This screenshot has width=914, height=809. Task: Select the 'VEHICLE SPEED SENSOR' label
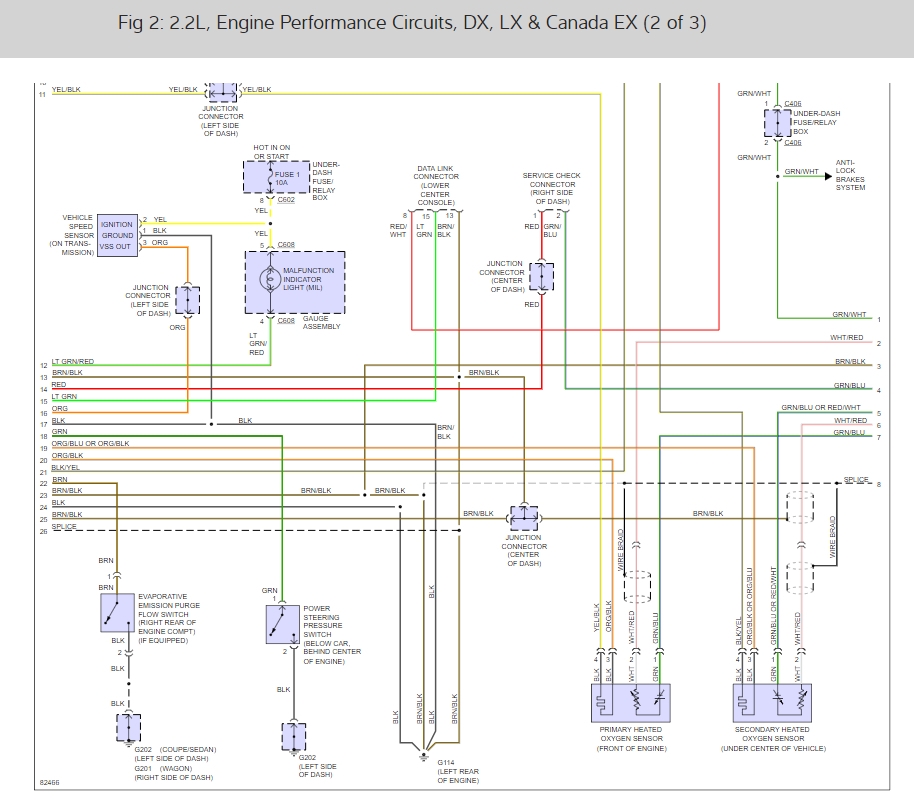[72, 235]
